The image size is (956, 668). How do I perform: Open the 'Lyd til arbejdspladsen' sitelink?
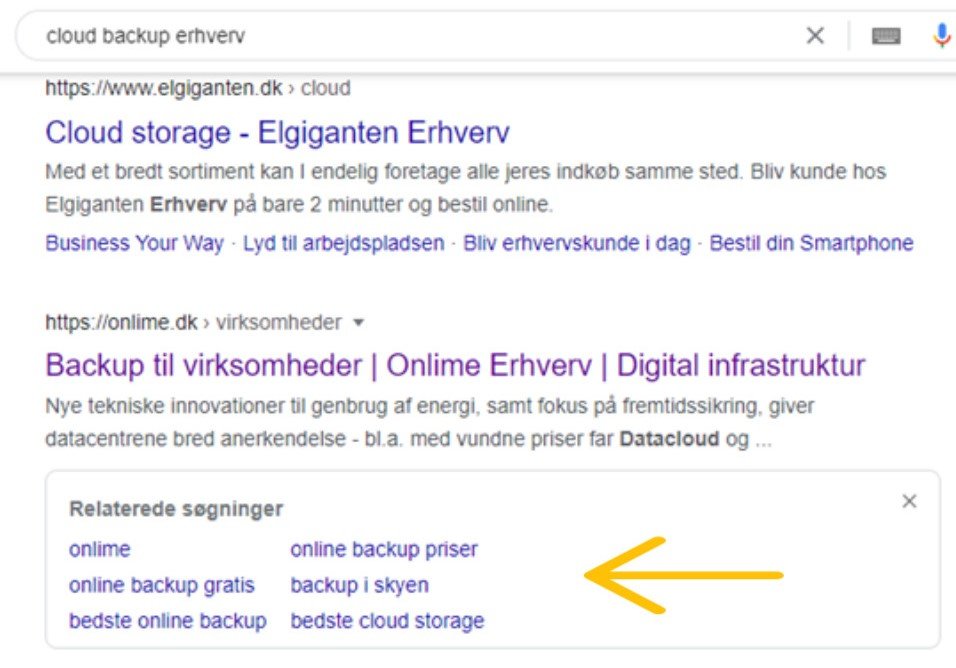(x=344, y=243)
